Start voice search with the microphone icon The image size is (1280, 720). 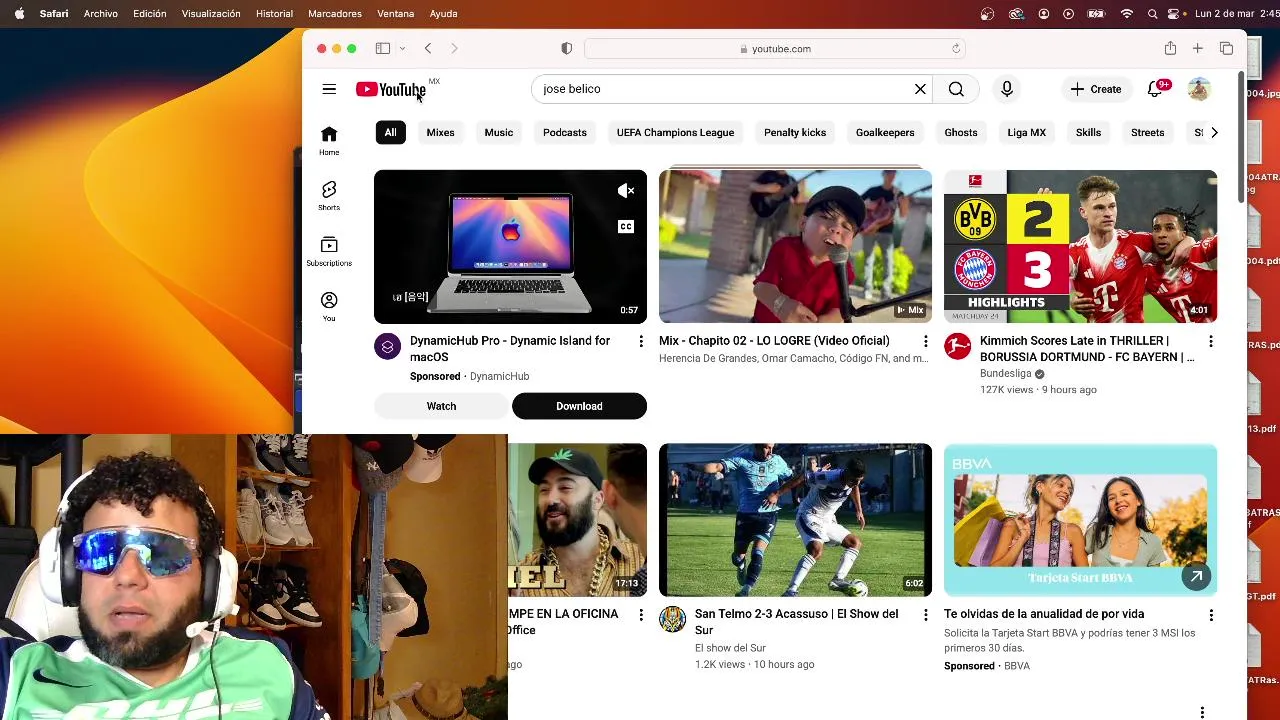pos(1007,89)
